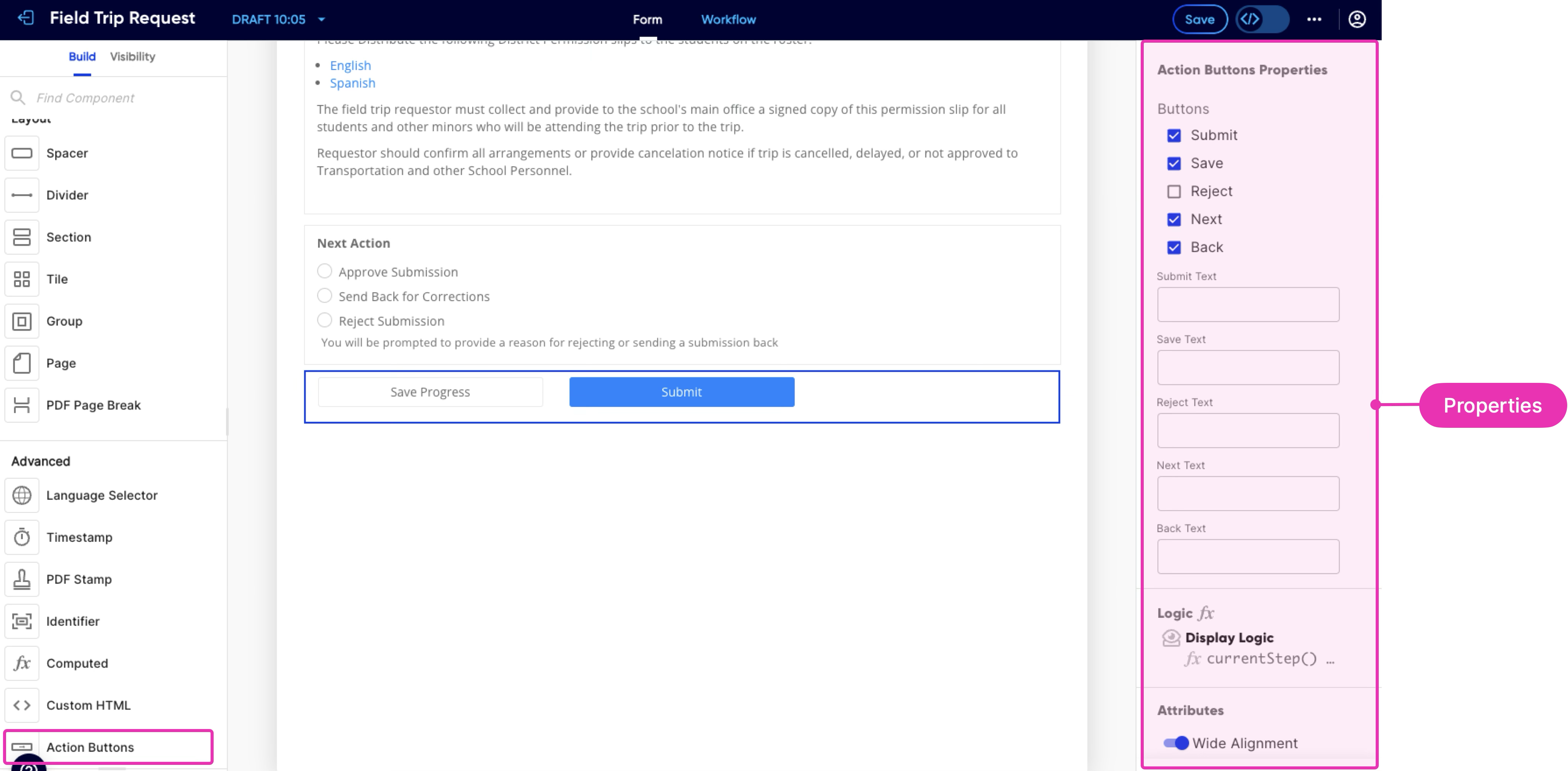Select the Timestamp component icon
Image resolution: width=1568 pixels, height=771 pixels.
[22, 537]
